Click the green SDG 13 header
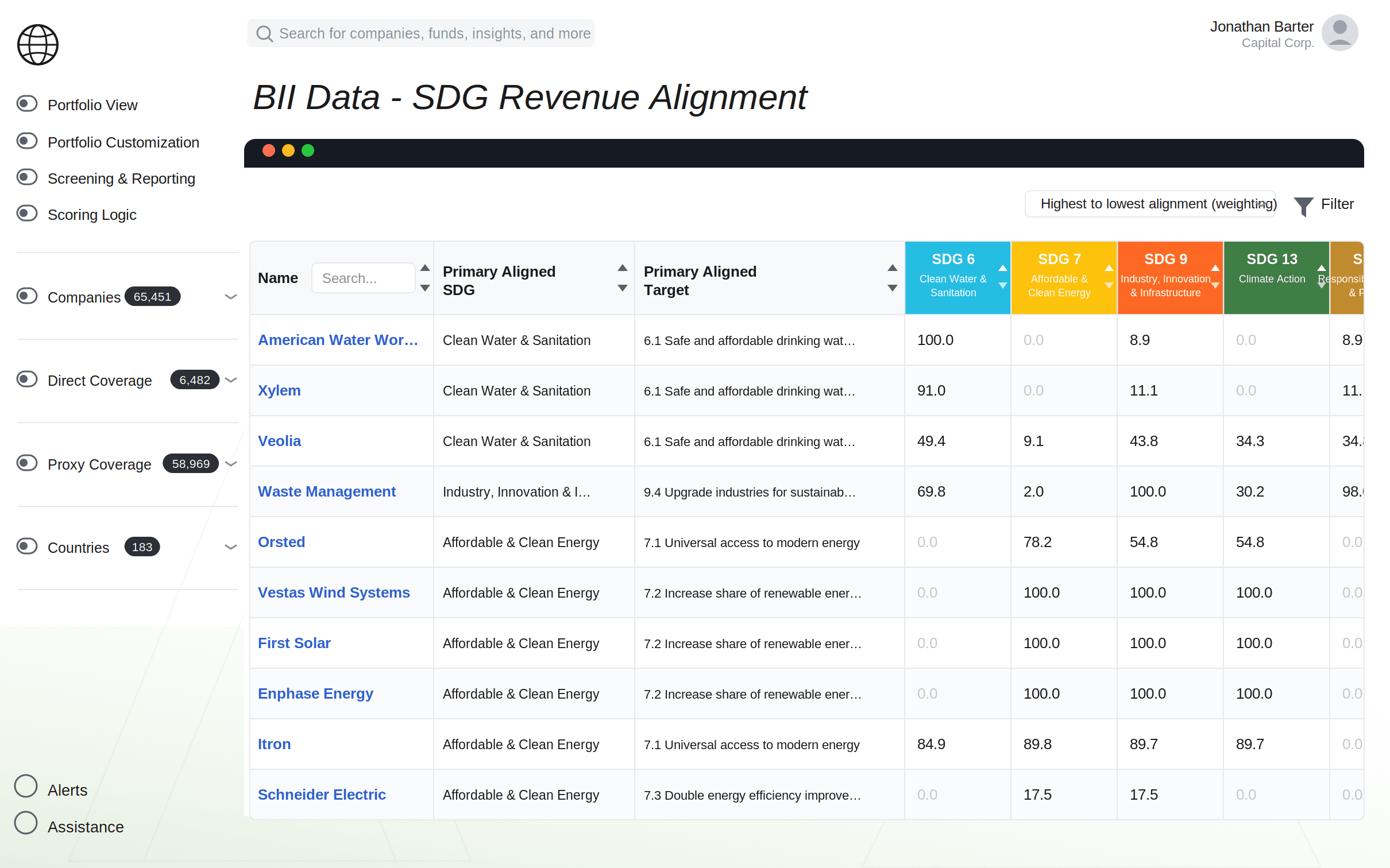The width and height of the screenshot is (1390, 868). (x=1276, y=278)
